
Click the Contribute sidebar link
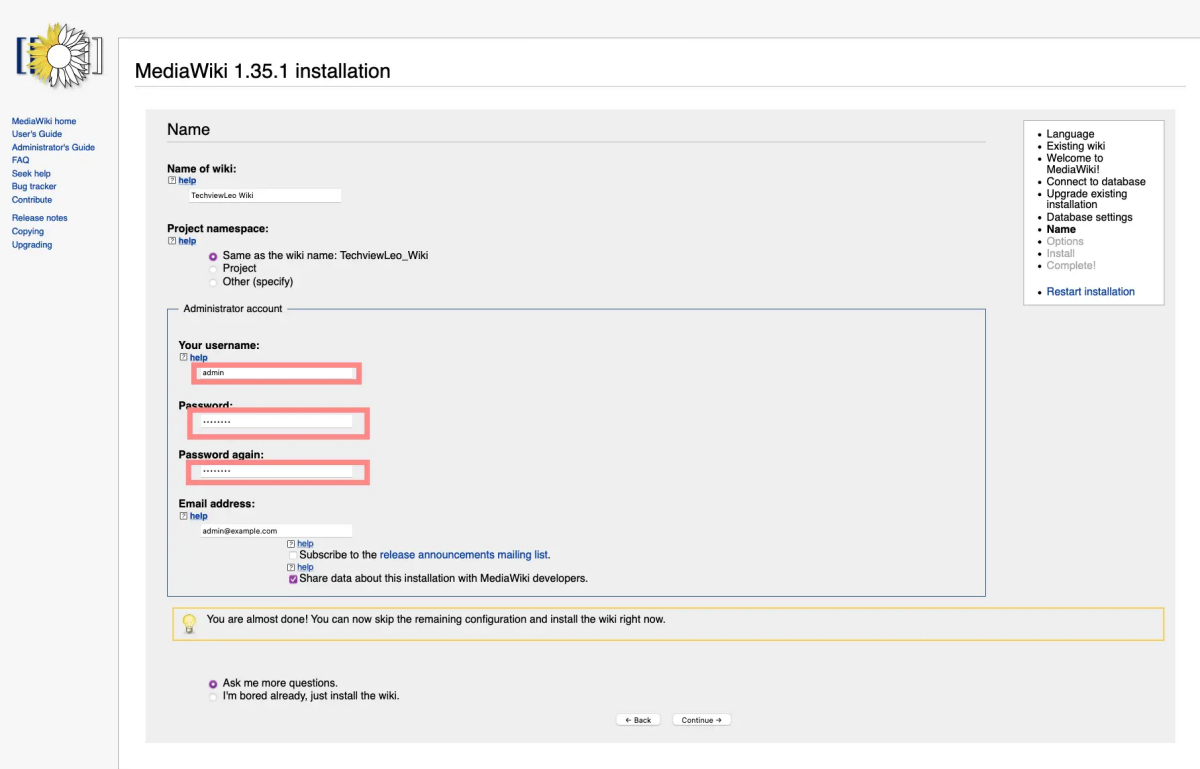pos(32,200)
